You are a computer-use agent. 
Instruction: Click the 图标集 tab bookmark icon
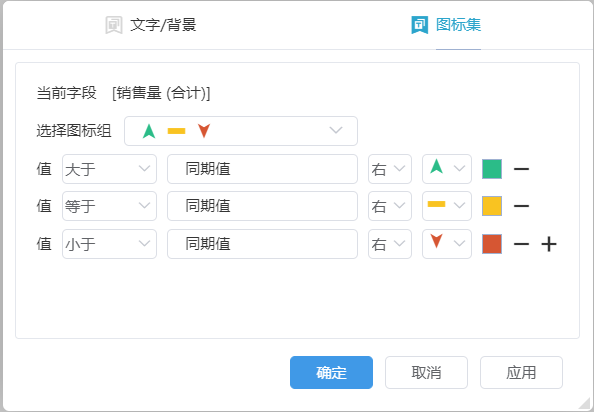point(419,25)
